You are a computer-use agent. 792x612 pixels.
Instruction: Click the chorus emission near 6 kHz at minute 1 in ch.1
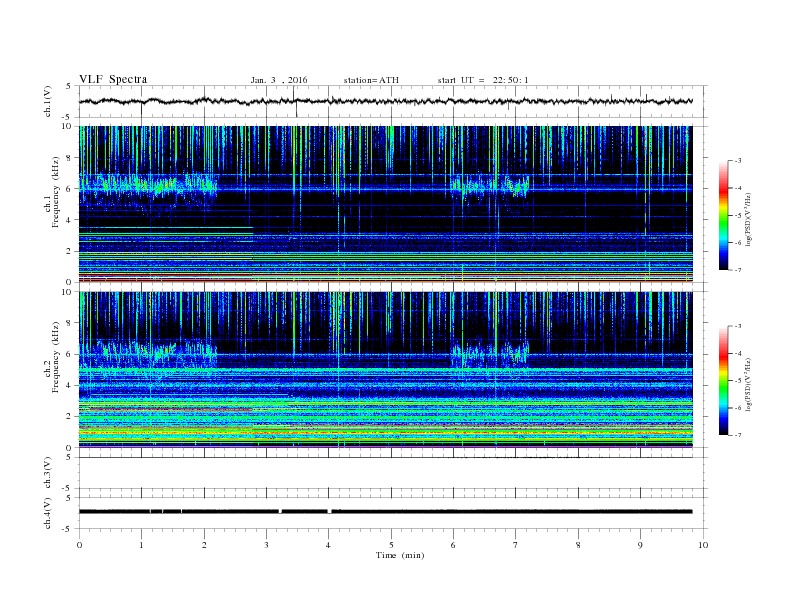pos(148,184)
